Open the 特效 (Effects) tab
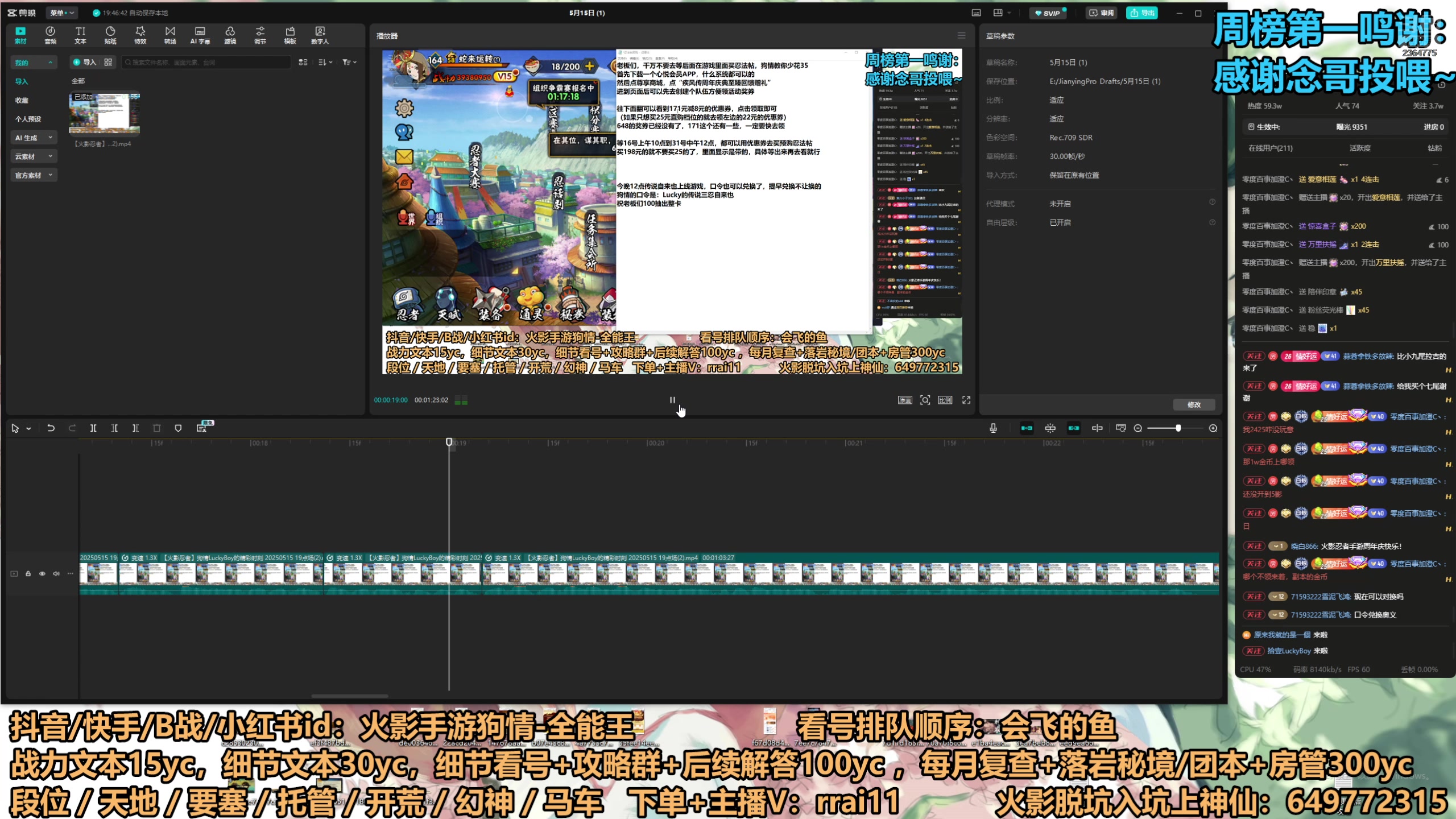This screenshot has width=1456, height=819. (140, 35)
